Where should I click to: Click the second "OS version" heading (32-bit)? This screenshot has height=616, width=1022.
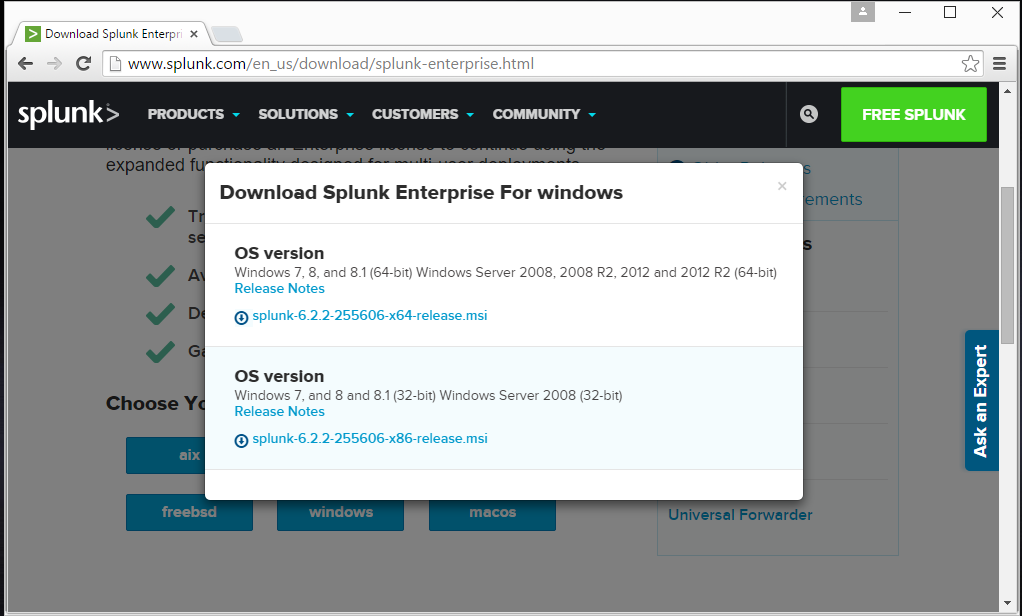[x=279, y=376]
